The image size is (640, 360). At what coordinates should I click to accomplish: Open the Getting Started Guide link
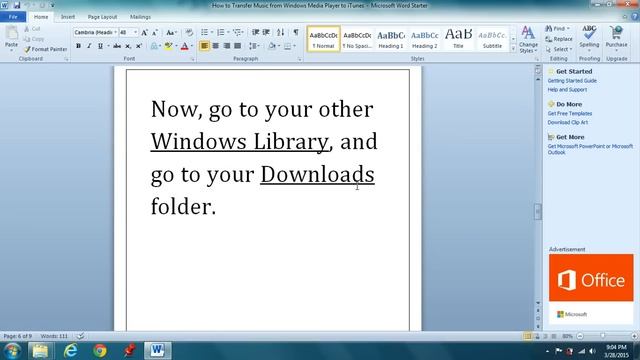click(572, 81)
